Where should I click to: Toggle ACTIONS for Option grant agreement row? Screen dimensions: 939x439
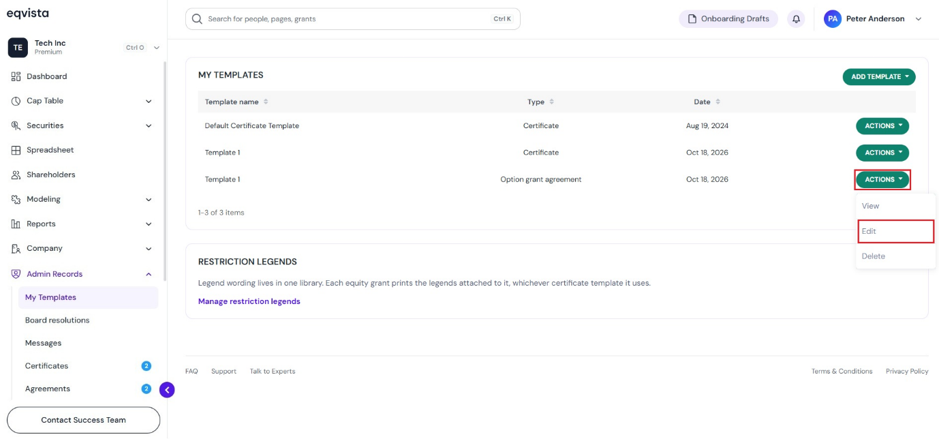[883, 180]
